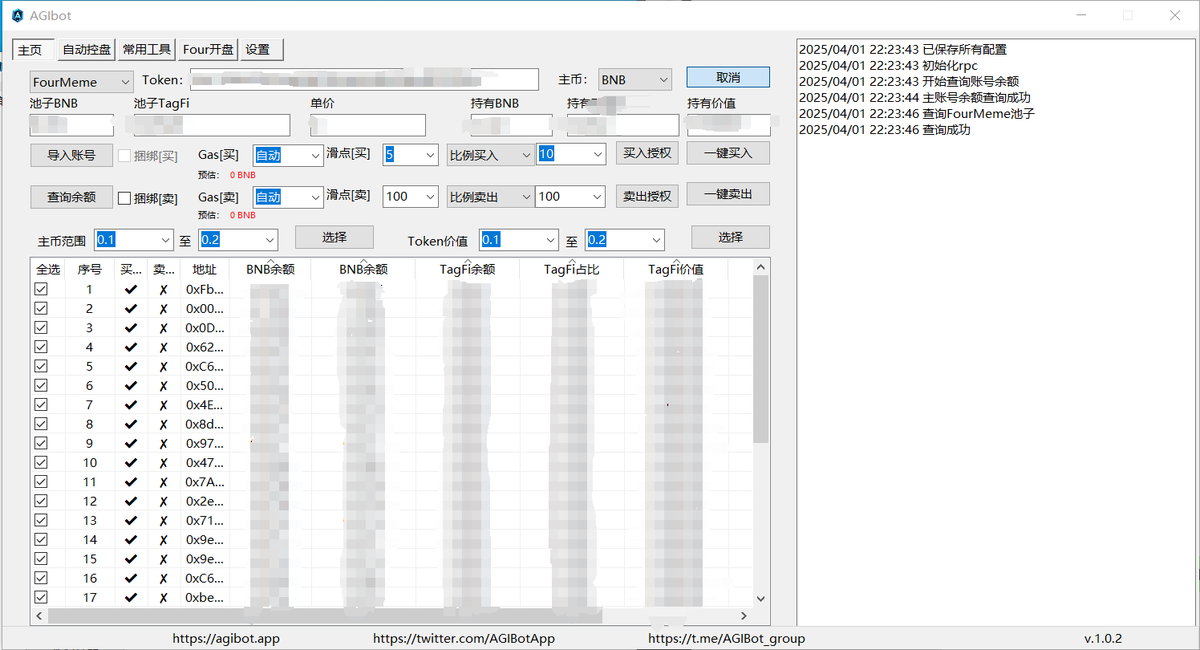This screenshot has width=1200, height=650.
Task: Click the 序号 column header
Action: (x=89, y=270)
